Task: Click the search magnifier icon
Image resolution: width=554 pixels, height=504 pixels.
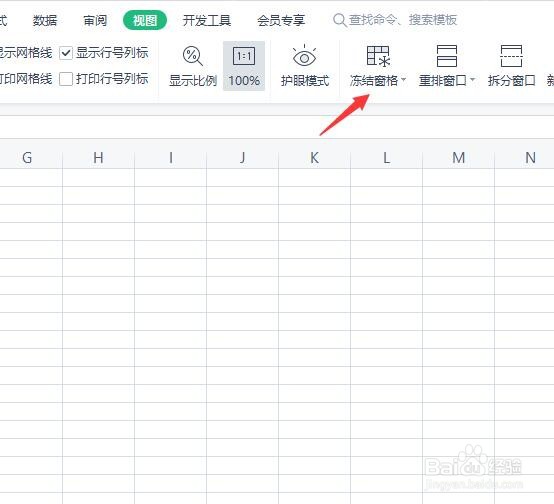Action: tap(340, 20)
